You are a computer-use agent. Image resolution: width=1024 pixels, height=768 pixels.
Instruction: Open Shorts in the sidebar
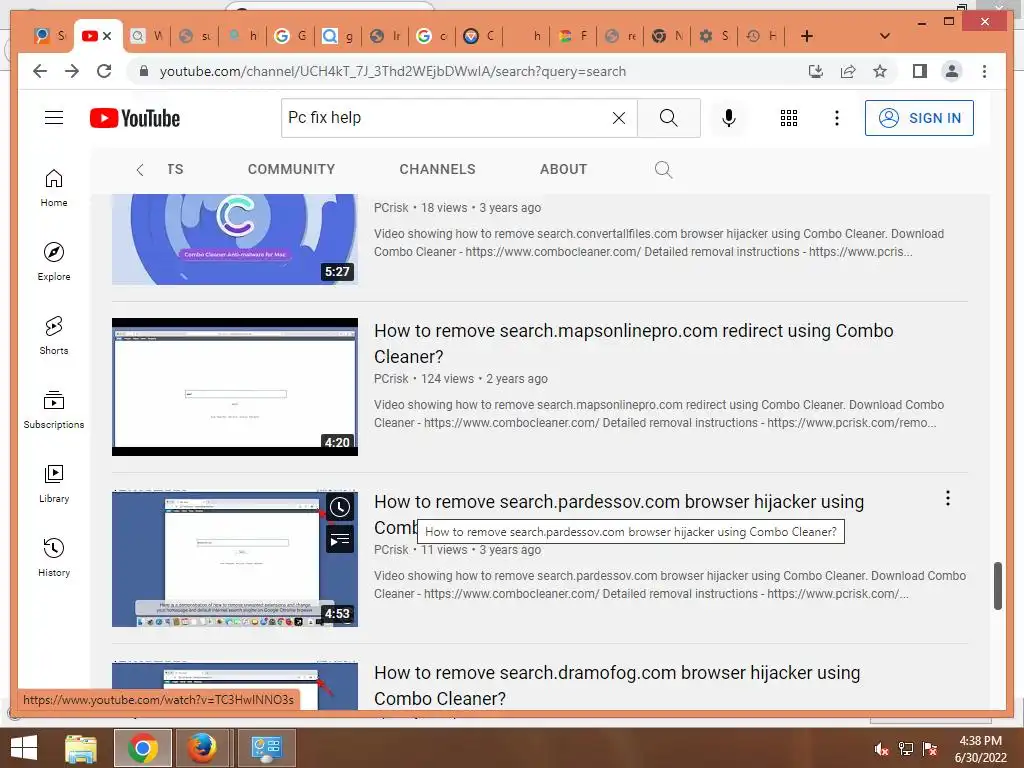tap(54, 336)
